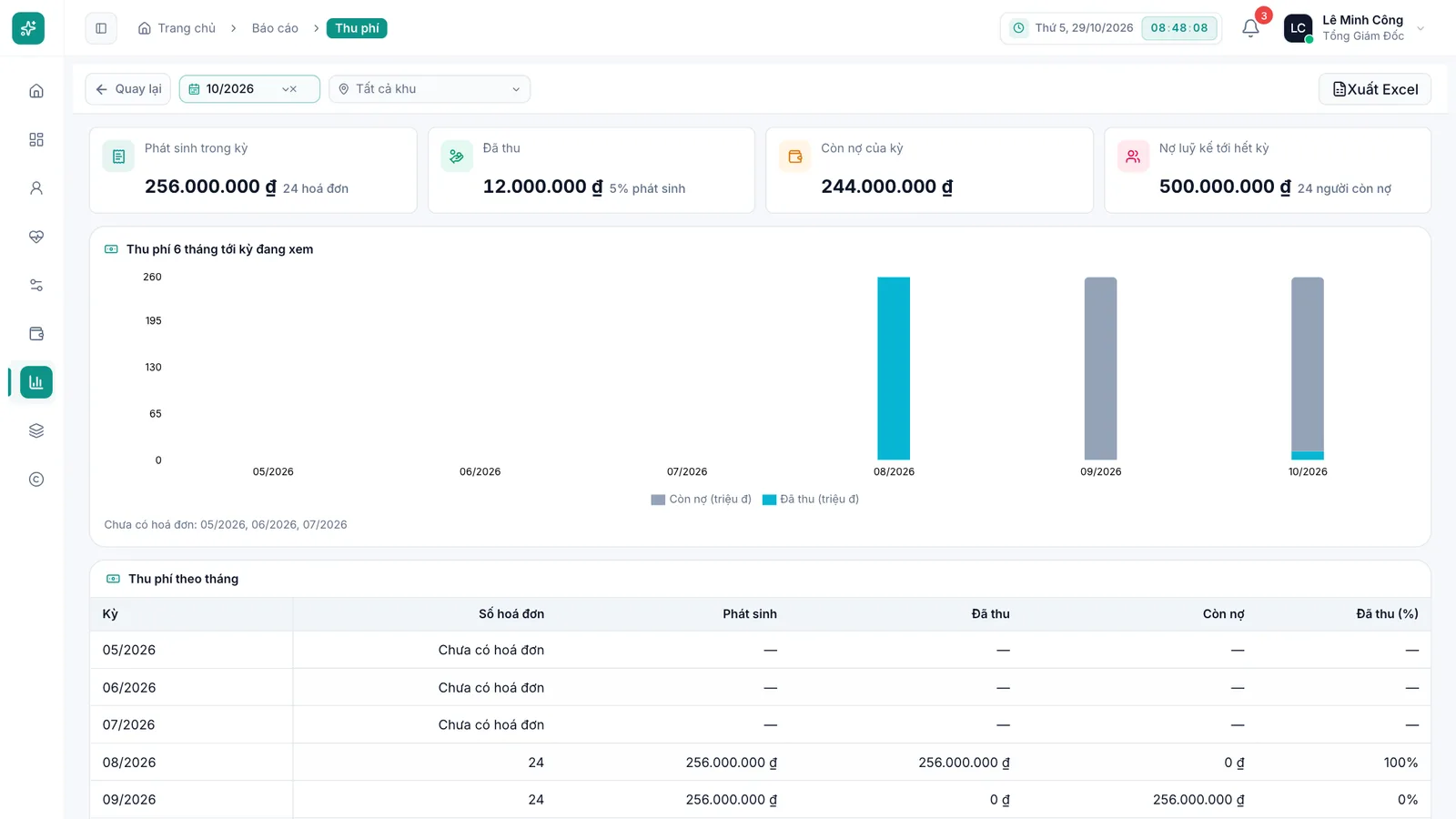The height and width of the screenshot is (819, 1456).
Task: Open the person icon in sidebar
Action: [36, 188]
